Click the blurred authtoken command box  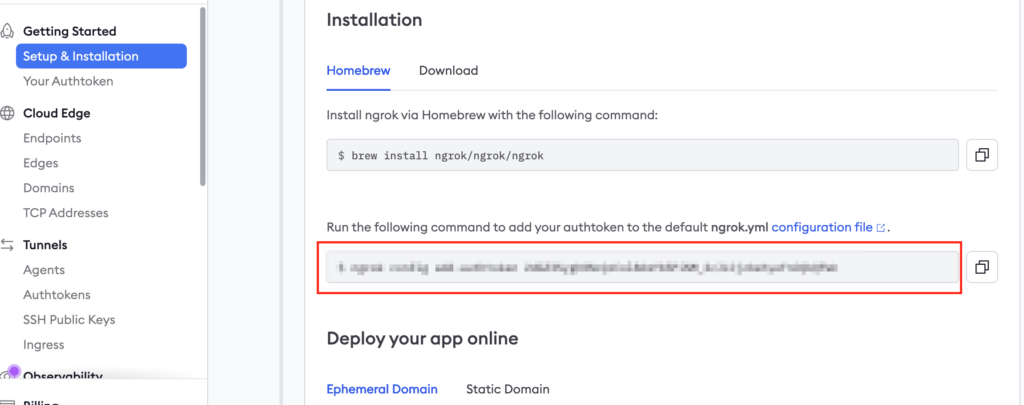[643, 267]
